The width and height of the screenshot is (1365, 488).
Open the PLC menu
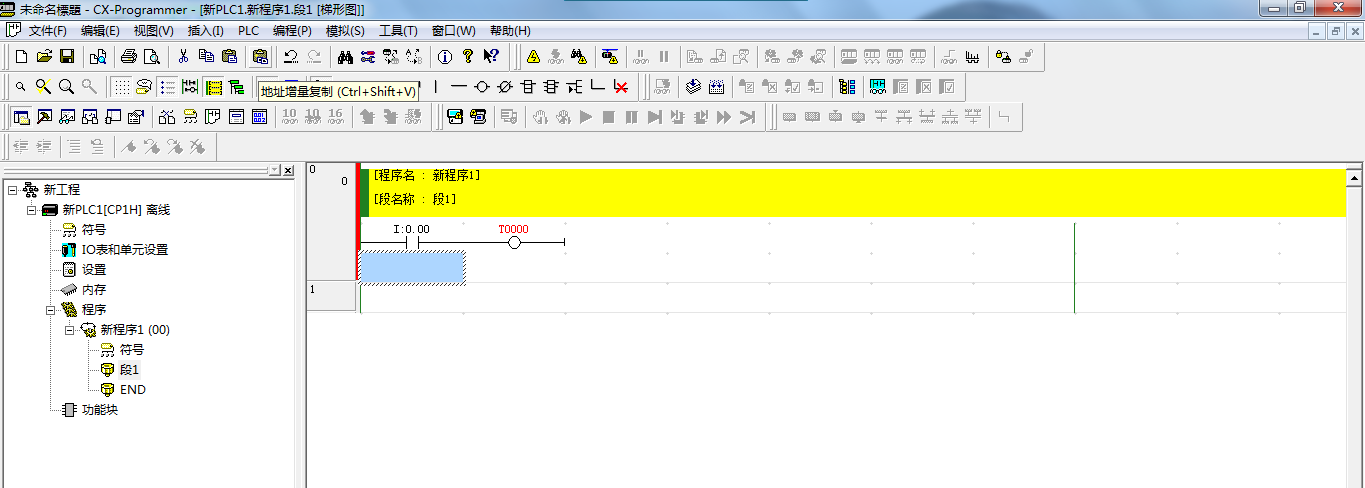(x=248, y=31)
